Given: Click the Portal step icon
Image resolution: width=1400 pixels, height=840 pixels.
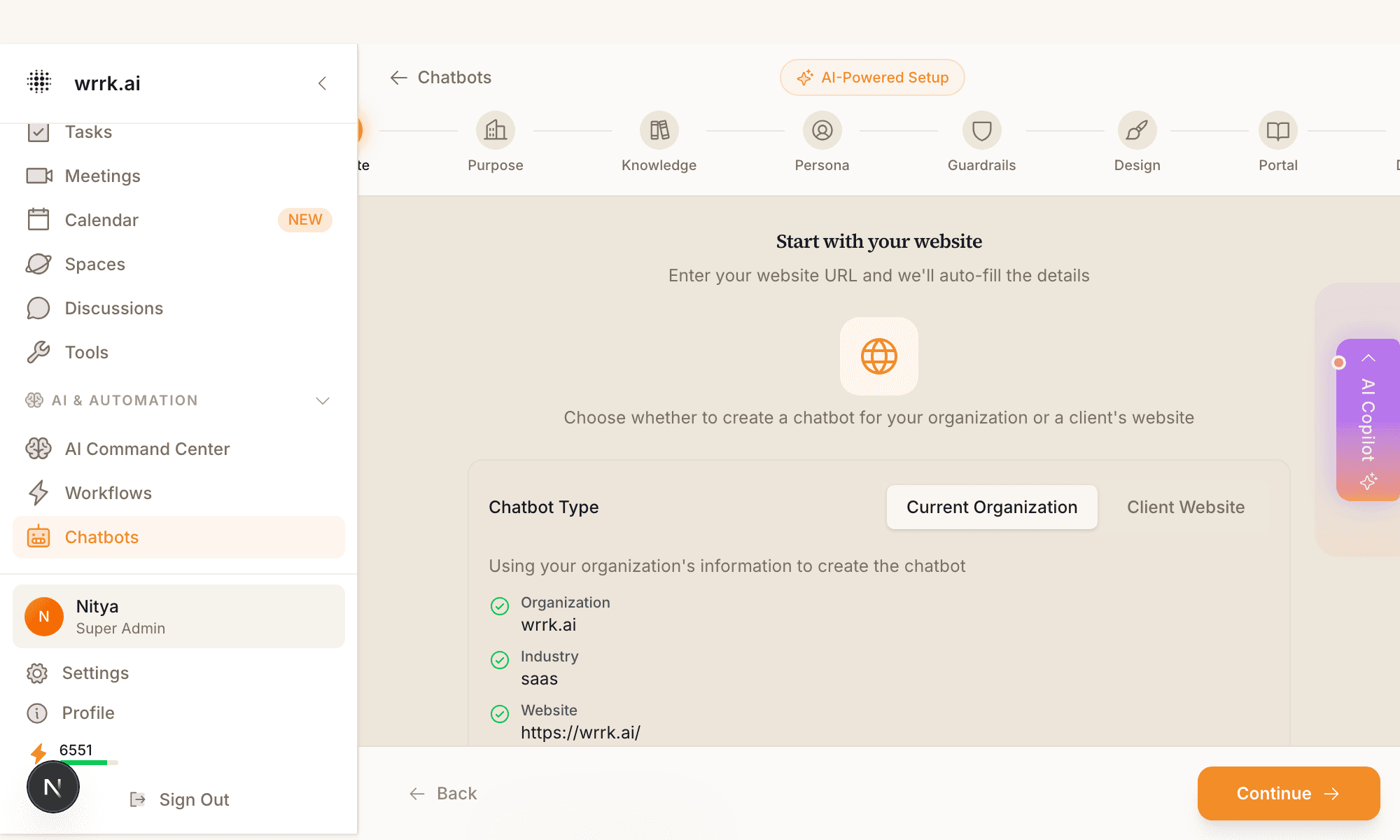Looking at the screenshot, I should click(x=1277, y=130).
